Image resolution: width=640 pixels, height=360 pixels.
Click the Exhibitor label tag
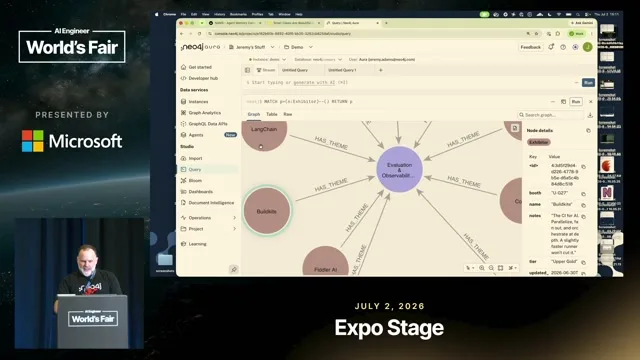pyautogui.click(x=539, y=142)
